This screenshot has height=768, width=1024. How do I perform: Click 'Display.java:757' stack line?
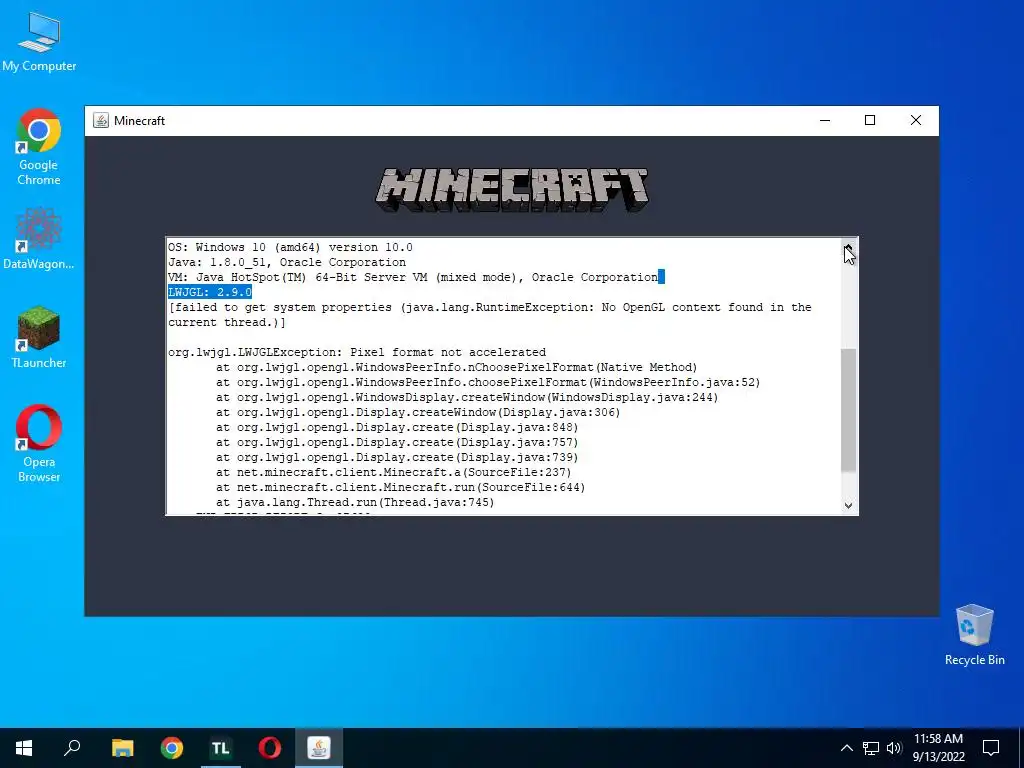tap(397, 443)
